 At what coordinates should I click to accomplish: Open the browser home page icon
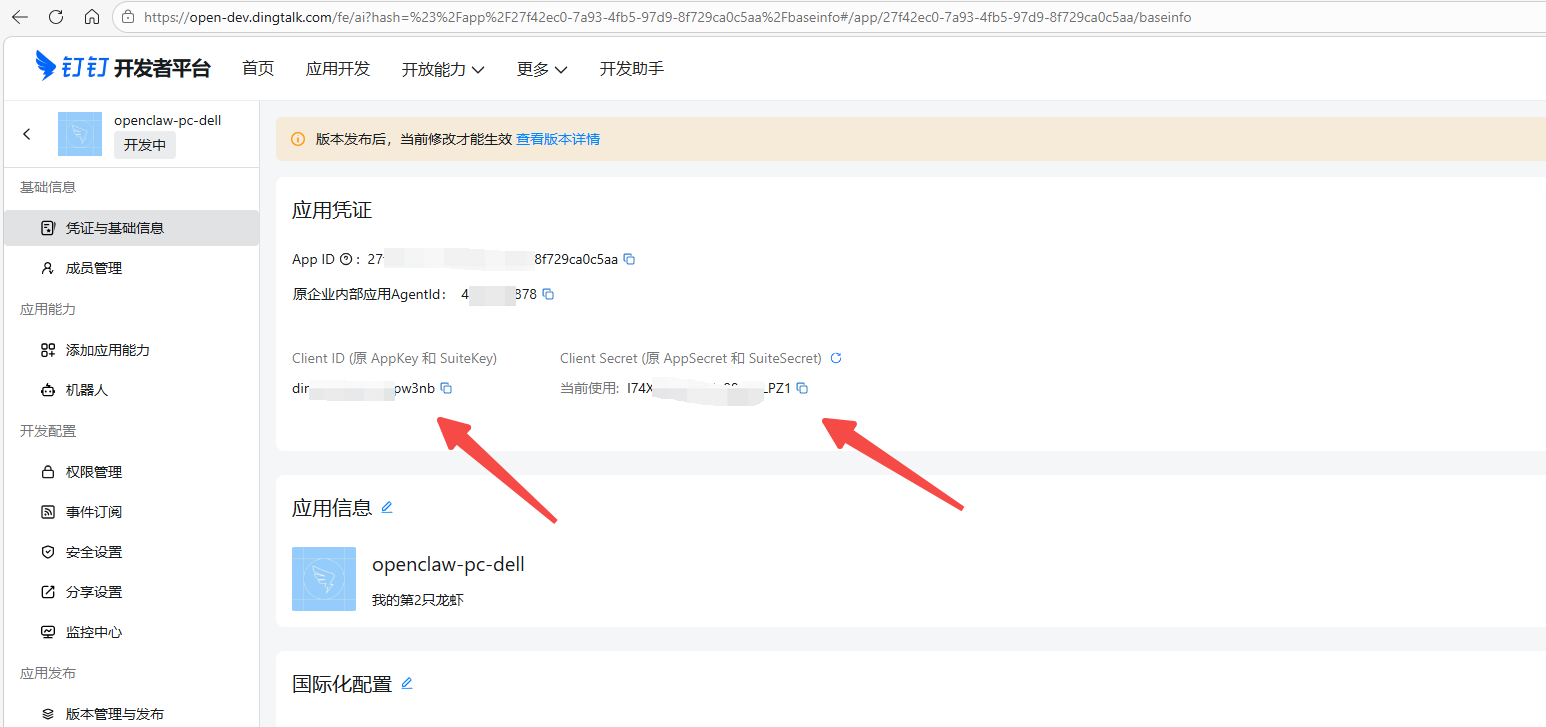pyautogui.click(x=91, y=17)
